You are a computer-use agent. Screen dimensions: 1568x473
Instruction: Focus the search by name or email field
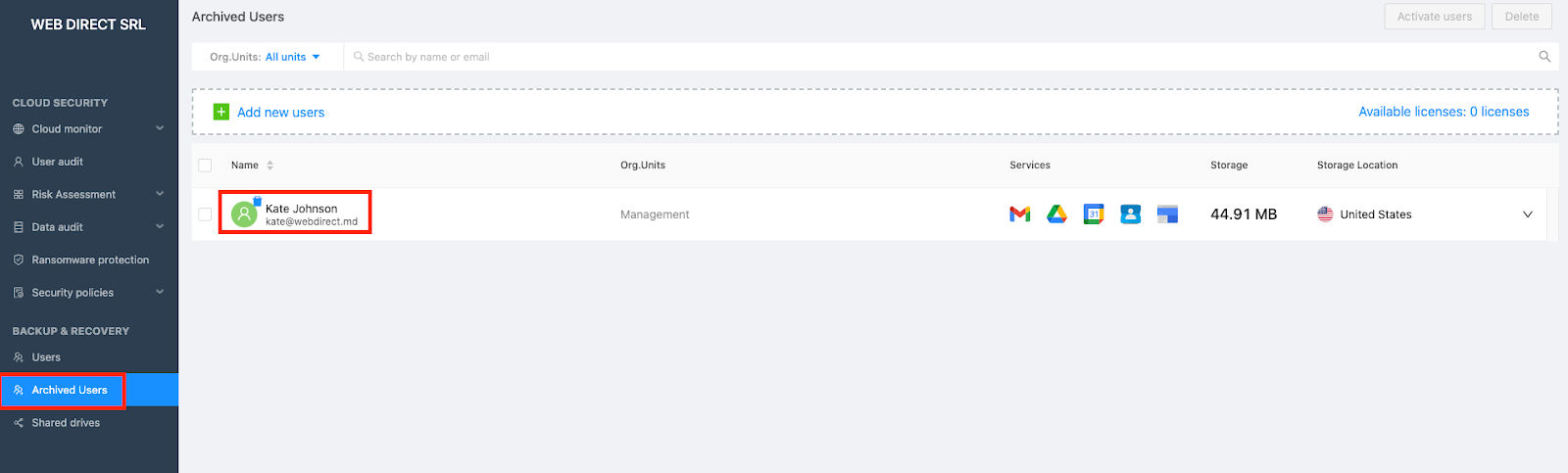click(882, 57)
